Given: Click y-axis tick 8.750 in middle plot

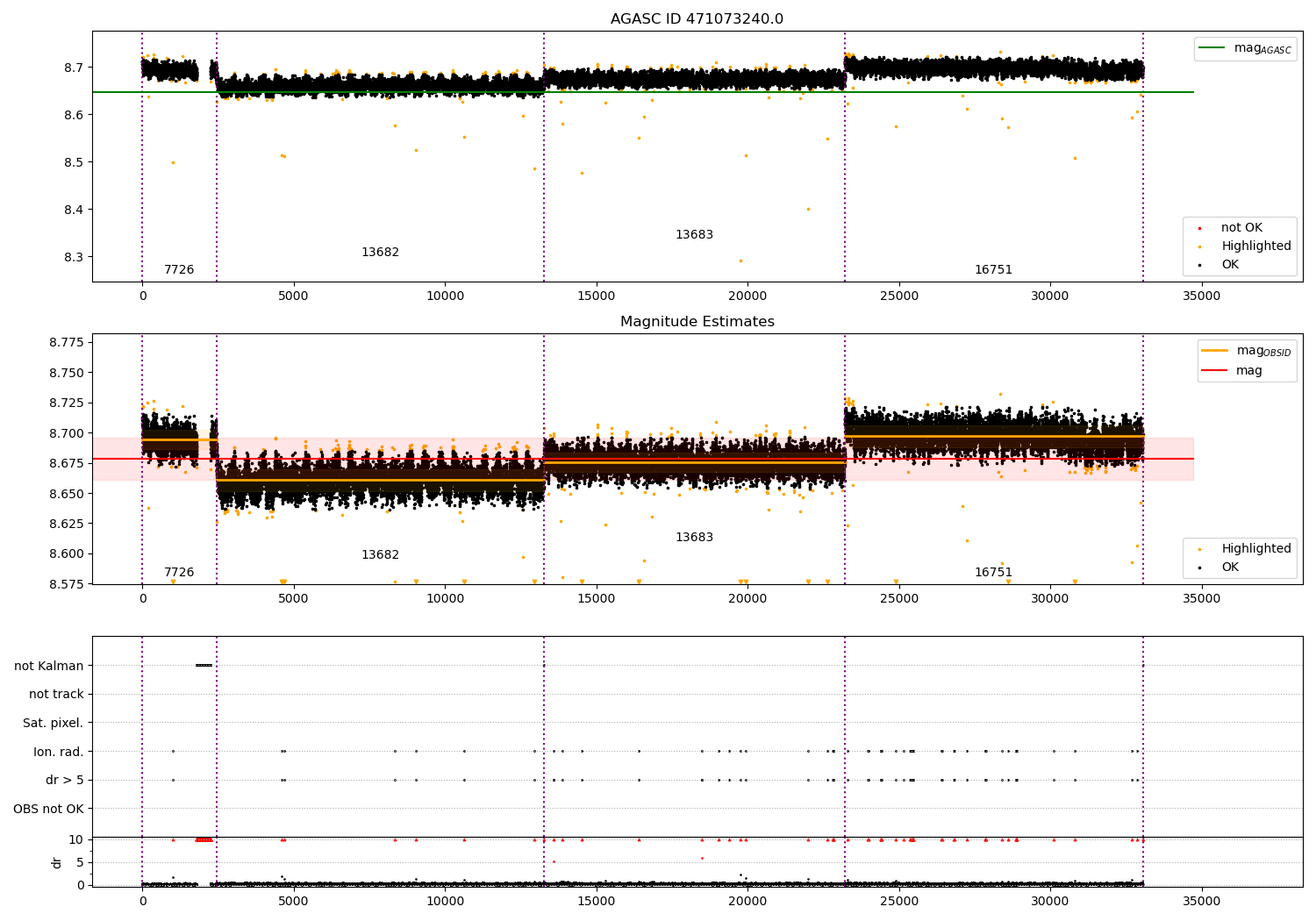Looking at the screenshot, I should [67, 373].
